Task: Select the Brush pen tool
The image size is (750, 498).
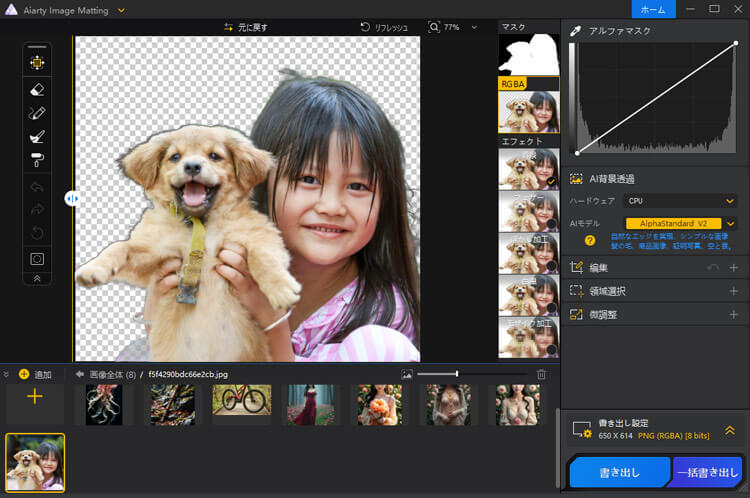Action: click(37, 113)
